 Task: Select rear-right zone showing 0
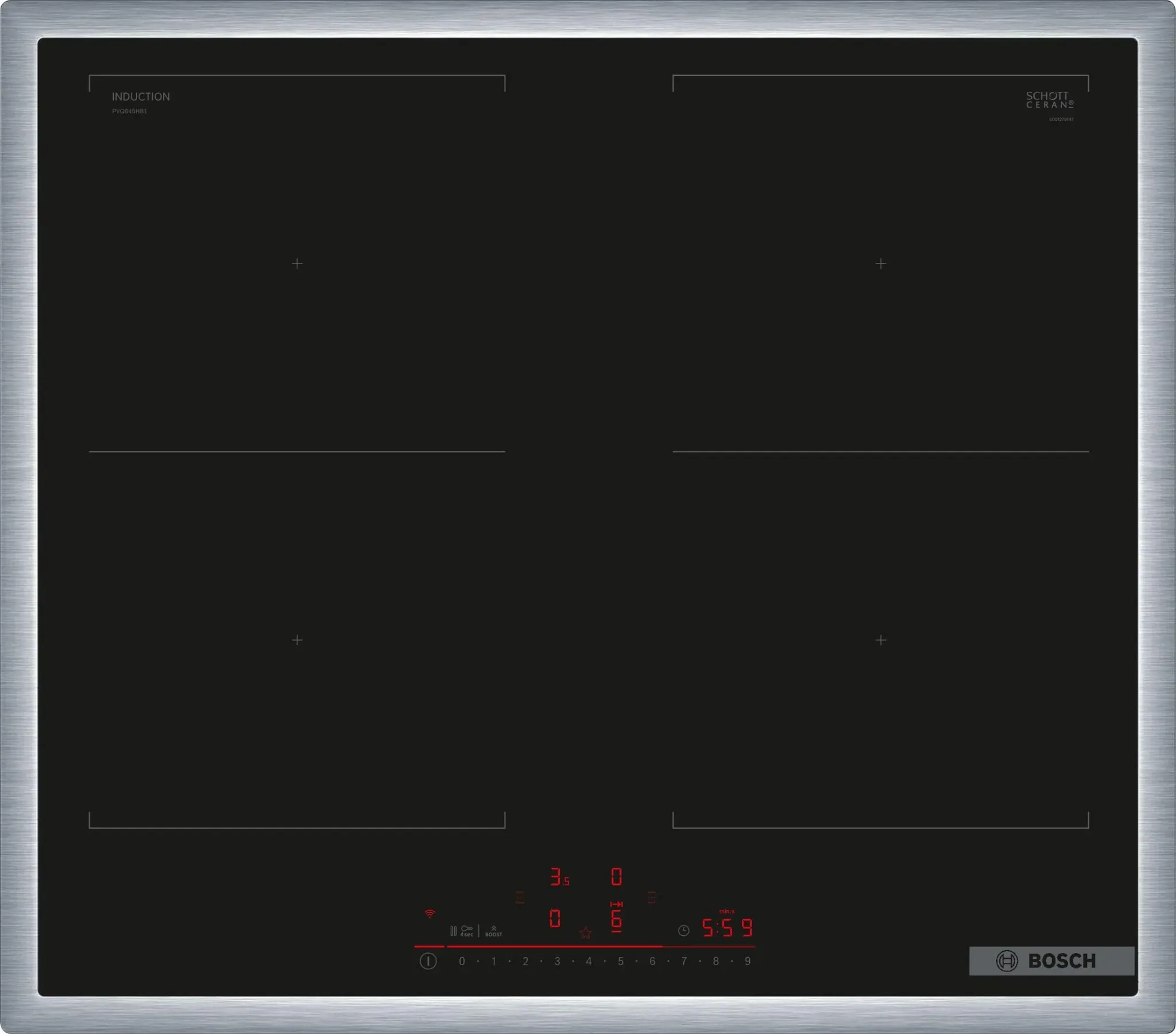coord(616,877)
